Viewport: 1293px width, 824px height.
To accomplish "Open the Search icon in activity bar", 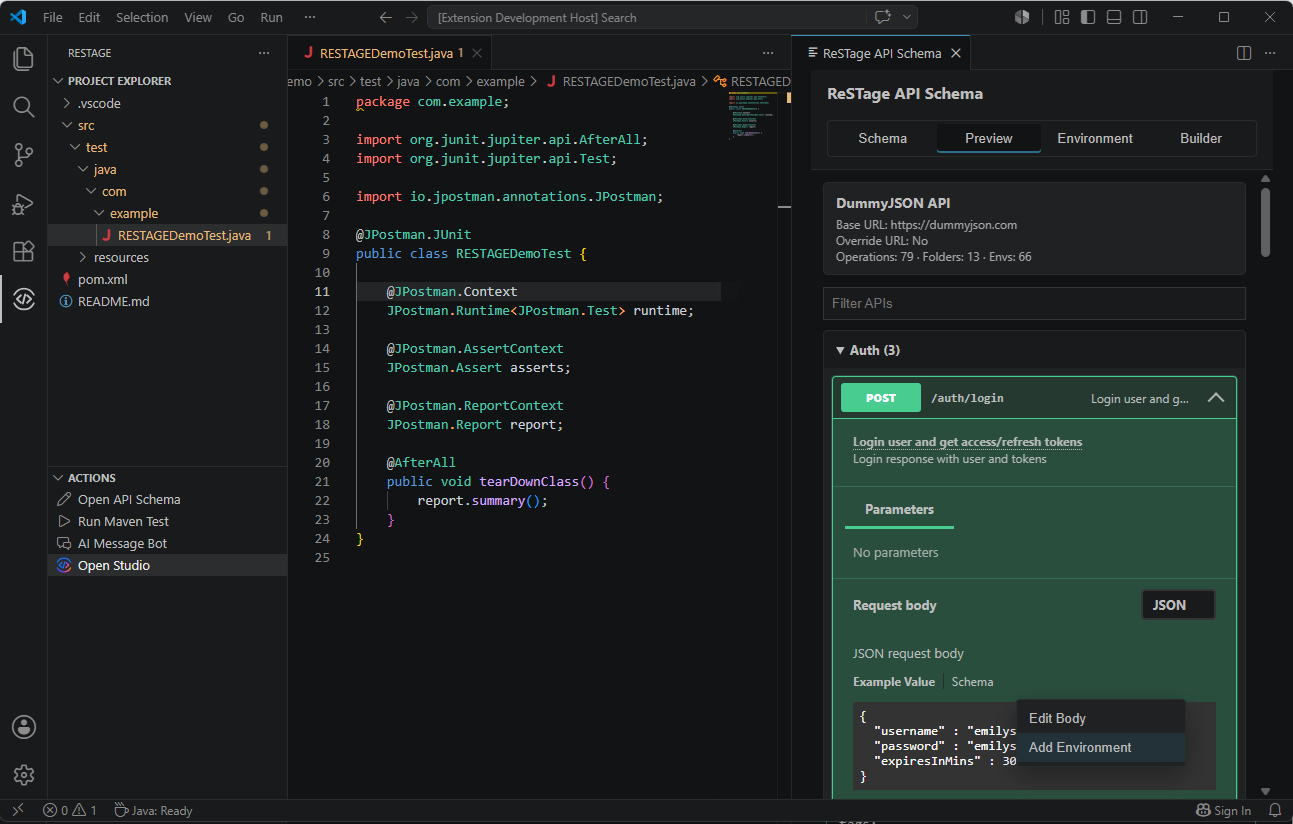I will tap(24, 106).
